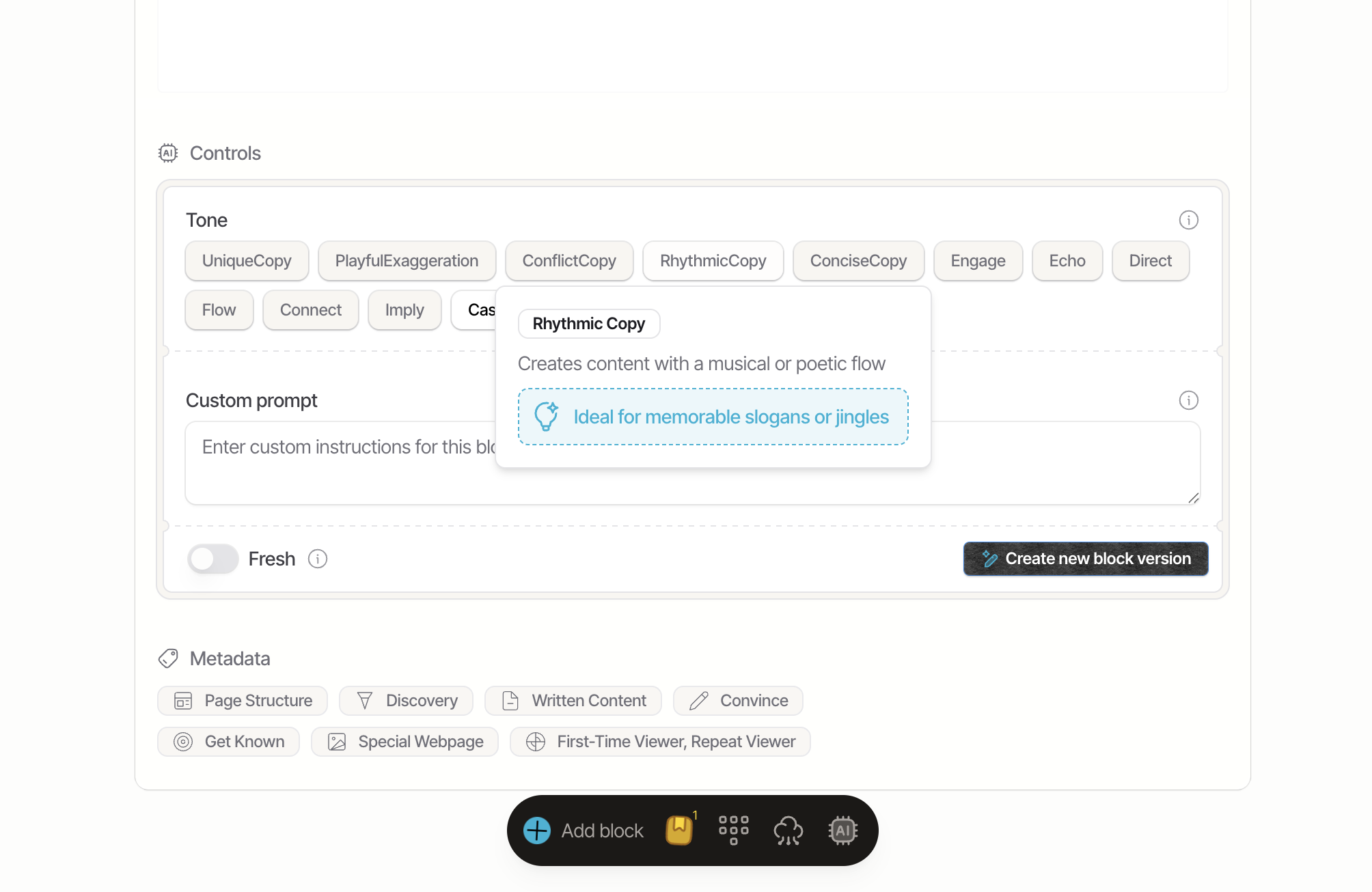Click the Tone info icon
This screenshot has width=1372, height=892.
(1188, 220)
